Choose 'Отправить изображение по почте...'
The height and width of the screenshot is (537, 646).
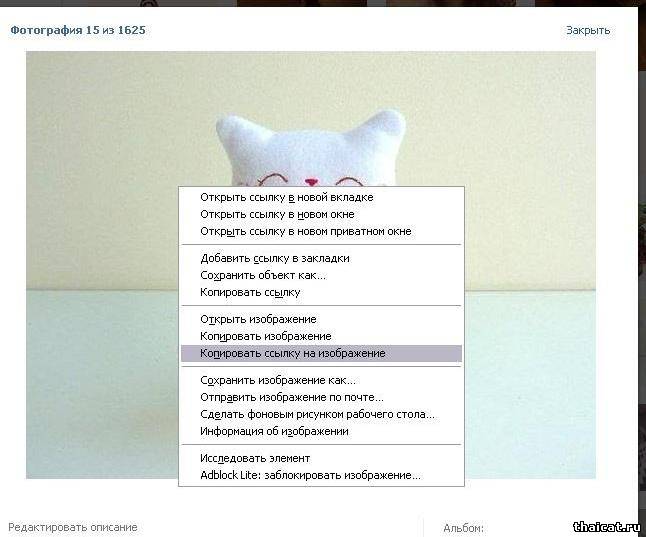(321, 397)
